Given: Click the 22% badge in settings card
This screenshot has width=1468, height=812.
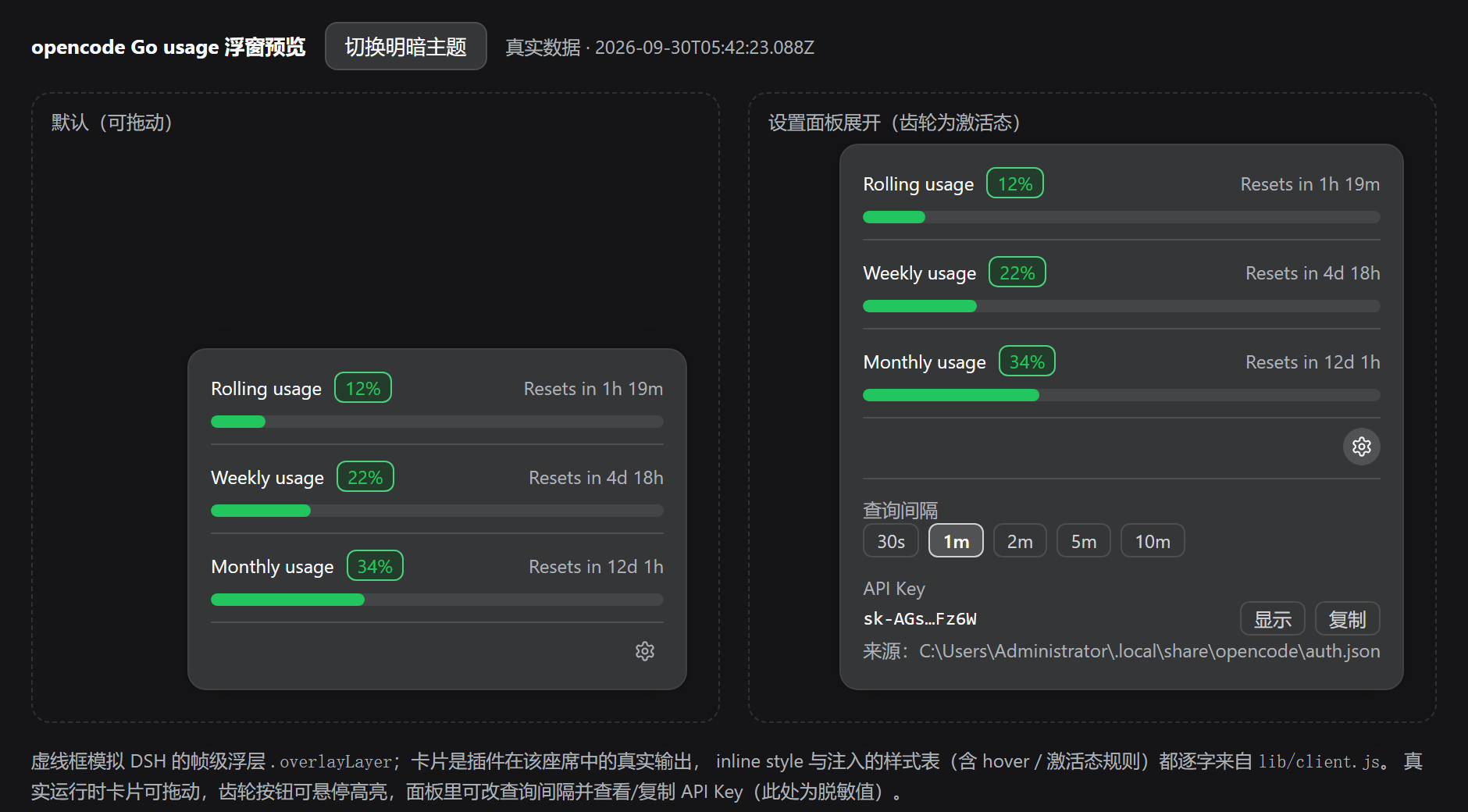Looking at the screenshot, I should point(1017,272).
